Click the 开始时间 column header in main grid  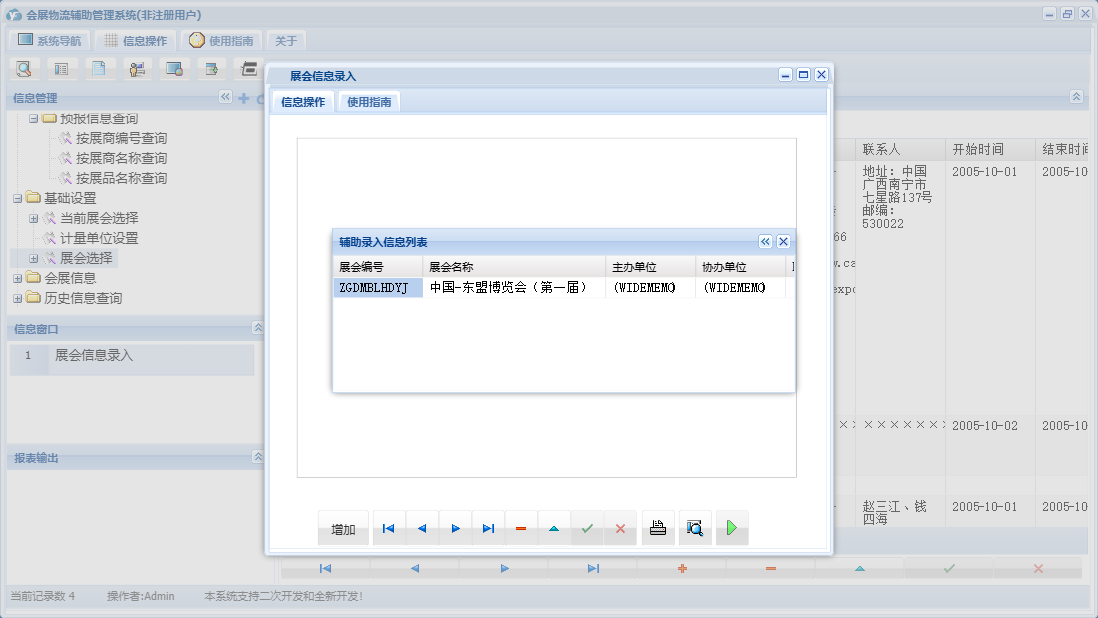(989, 149)
